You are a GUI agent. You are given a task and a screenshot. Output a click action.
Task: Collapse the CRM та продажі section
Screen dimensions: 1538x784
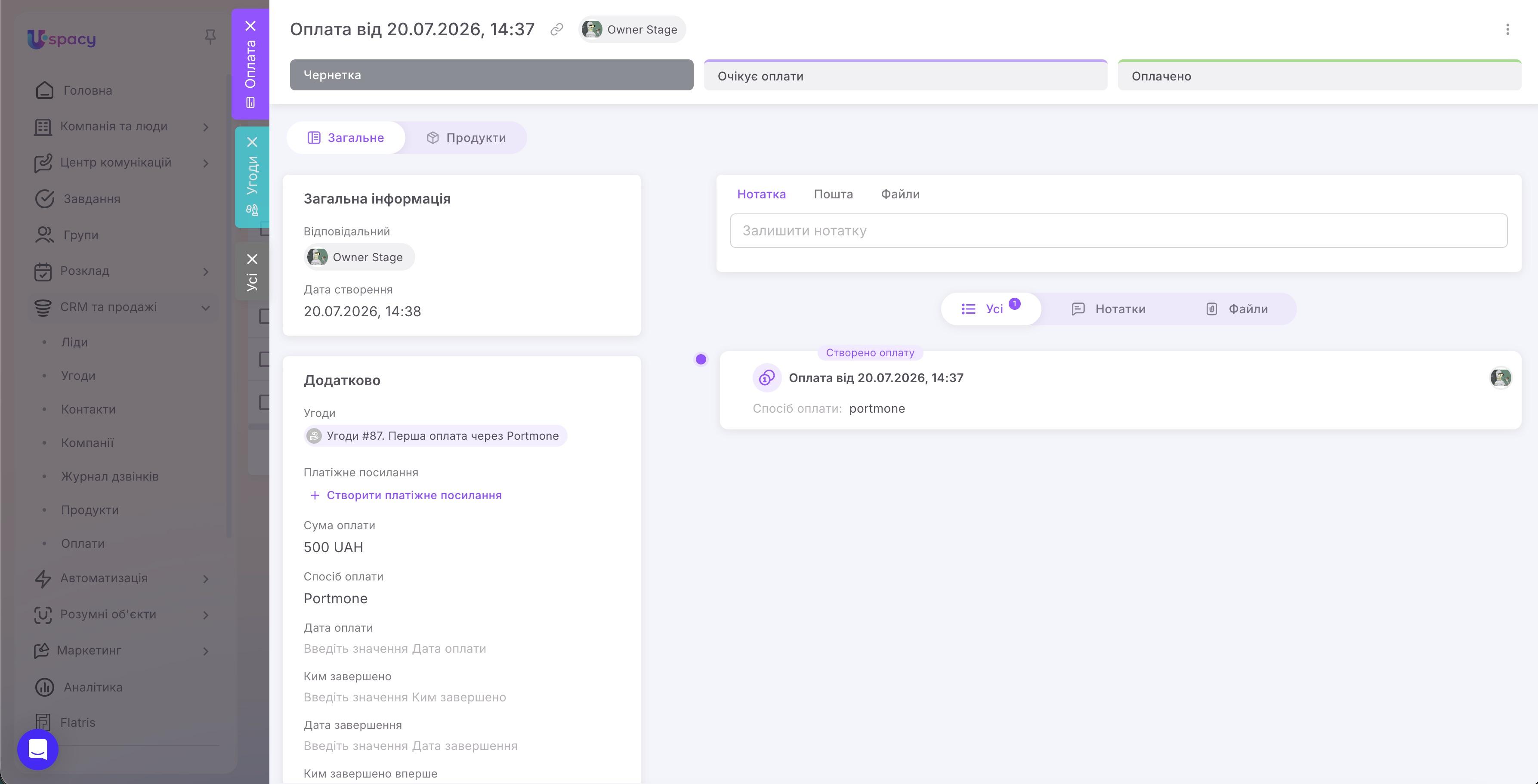(x=205, y=308)
